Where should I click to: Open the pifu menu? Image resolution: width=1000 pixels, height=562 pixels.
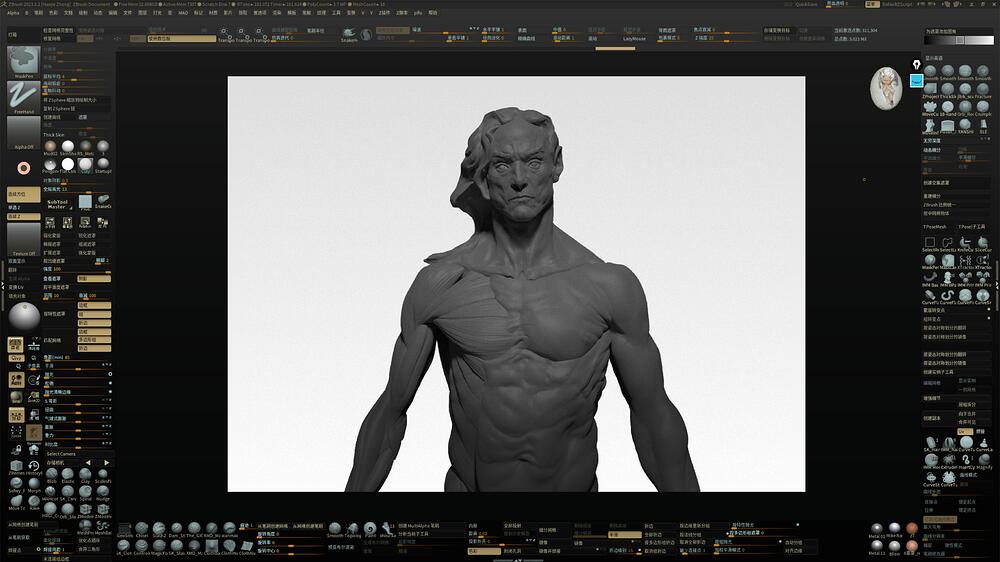(418, 13)
